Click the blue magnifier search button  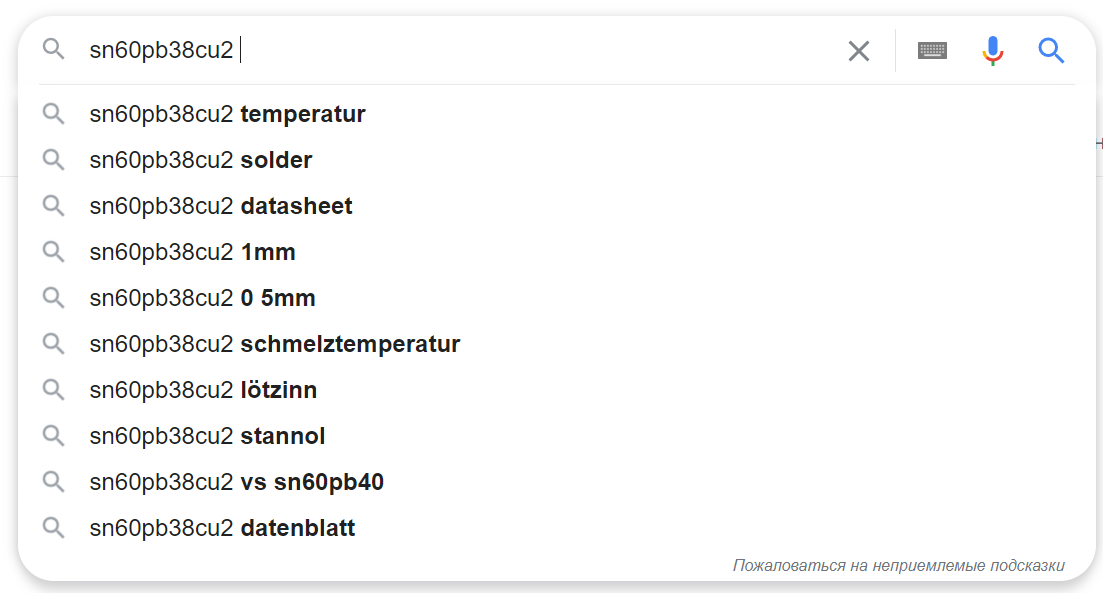tap(1051, 51)
